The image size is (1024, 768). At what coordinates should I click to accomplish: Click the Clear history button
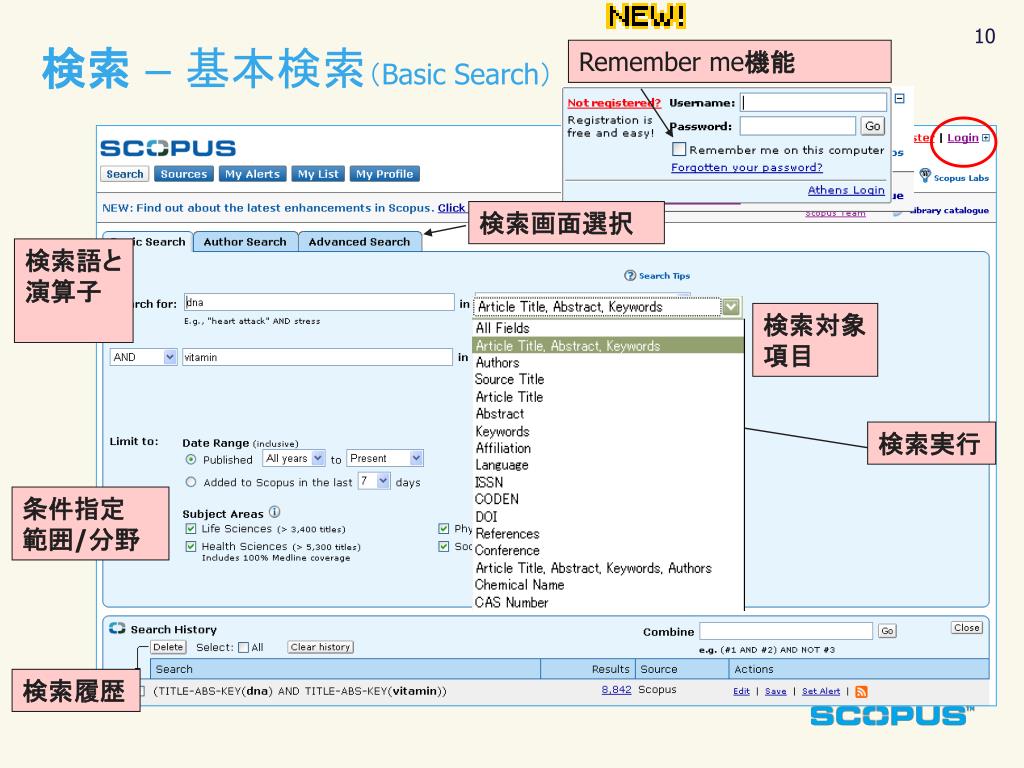pos(320,647)
